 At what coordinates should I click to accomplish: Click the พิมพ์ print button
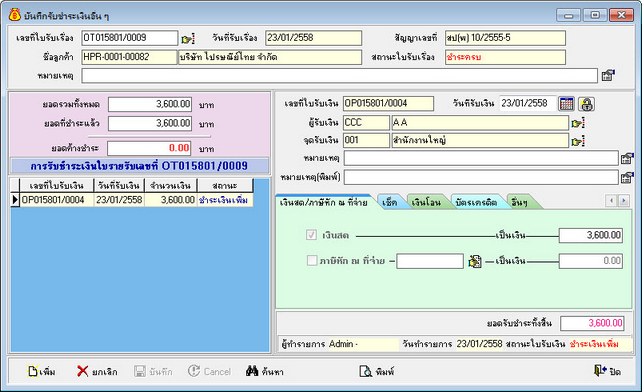click(x=377, y=372)
